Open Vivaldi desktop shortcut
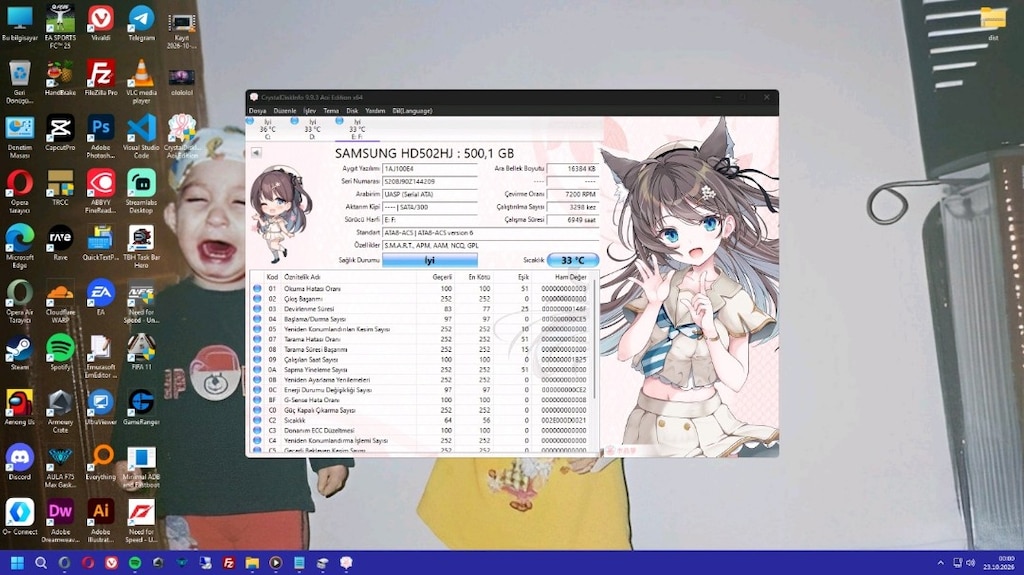1024x575 pixels. point(101,24)
